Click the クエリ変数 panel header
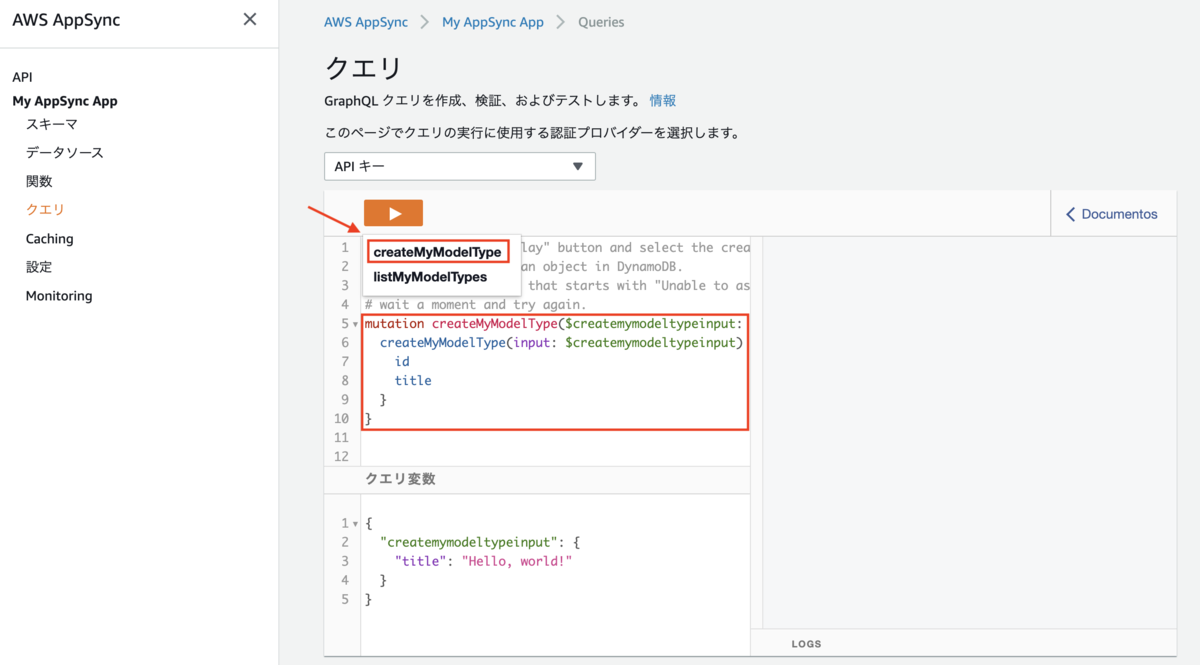 click(x=537, y=479)
